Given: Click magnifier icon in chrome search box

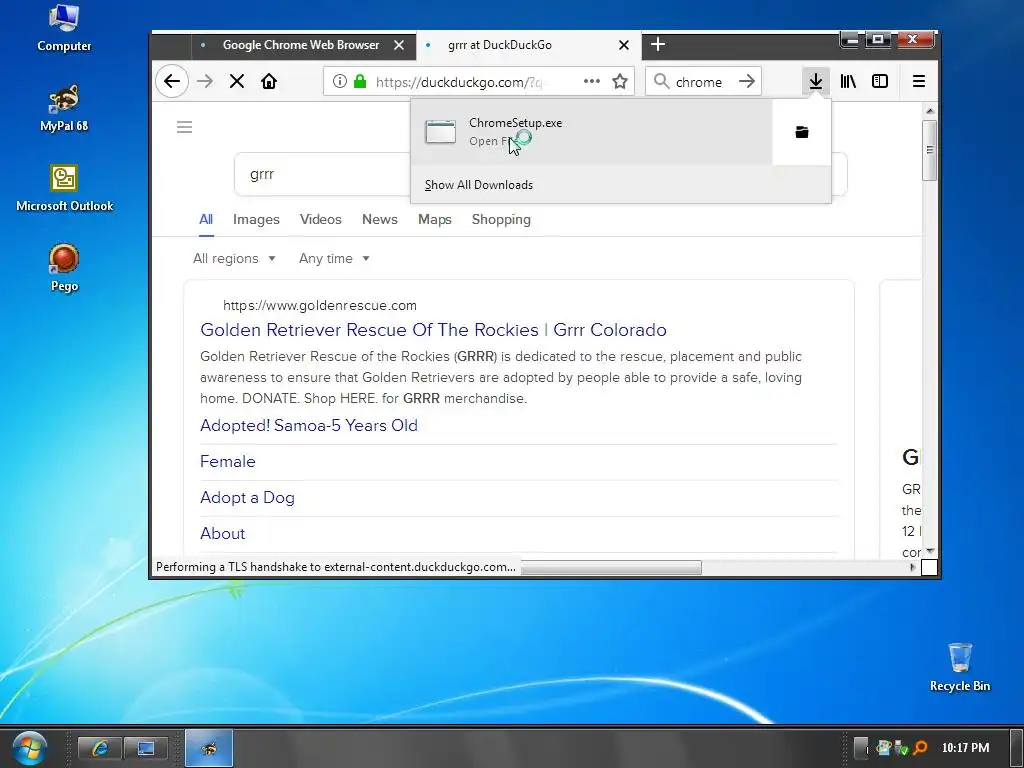Looking at the screenshot, I should [662, 82].
